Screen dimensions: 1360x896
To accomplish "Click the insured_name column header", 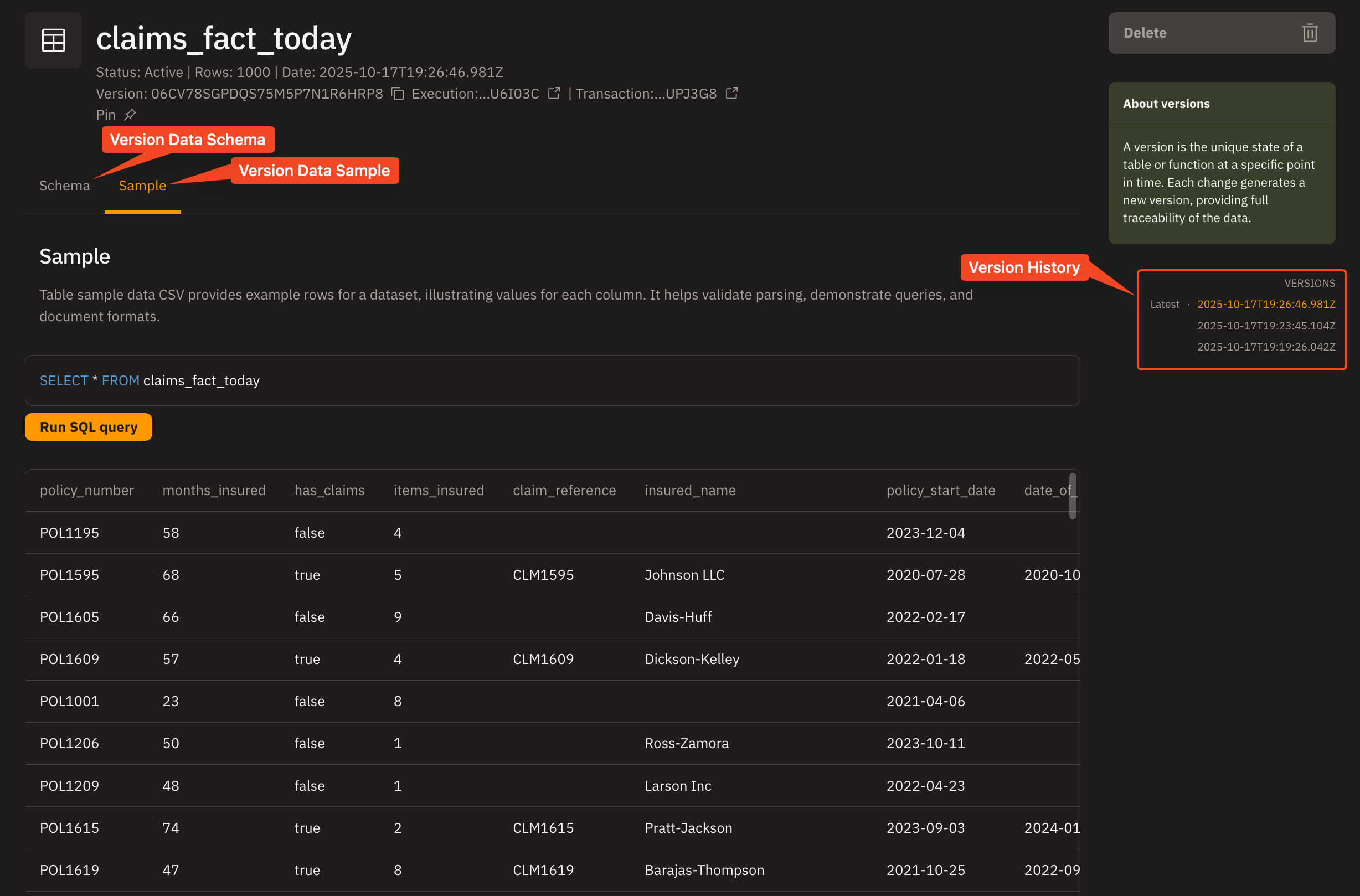I will pos(690,490).
